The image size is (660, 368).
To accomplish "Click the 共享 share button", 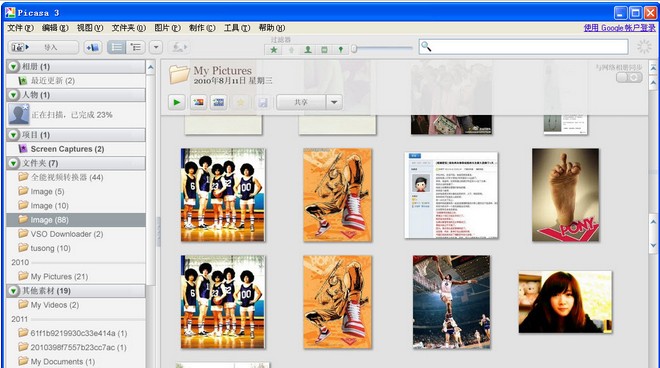I will (x=301, y=102).
